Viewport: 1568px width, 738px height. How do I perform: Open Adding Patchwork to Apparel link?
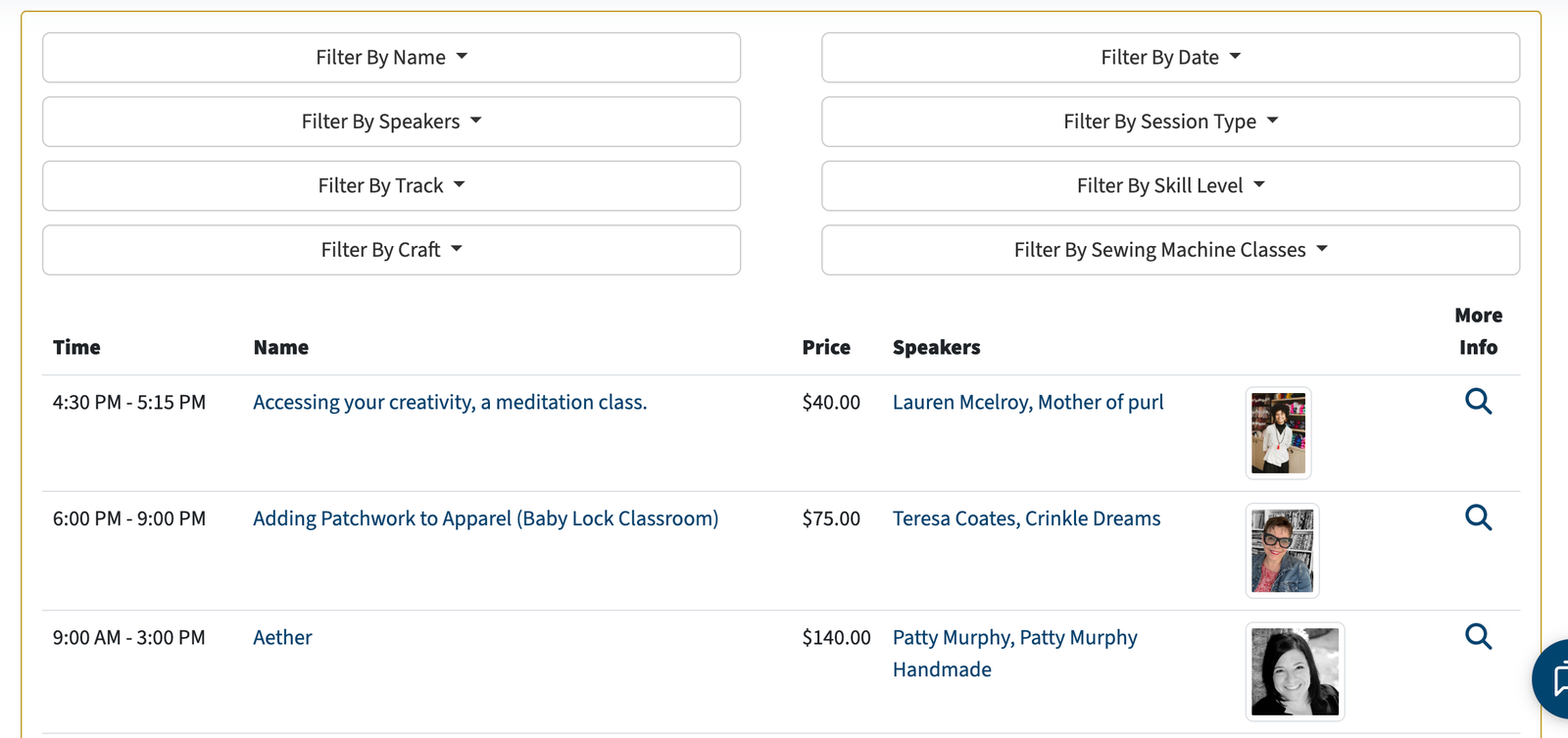485,519
